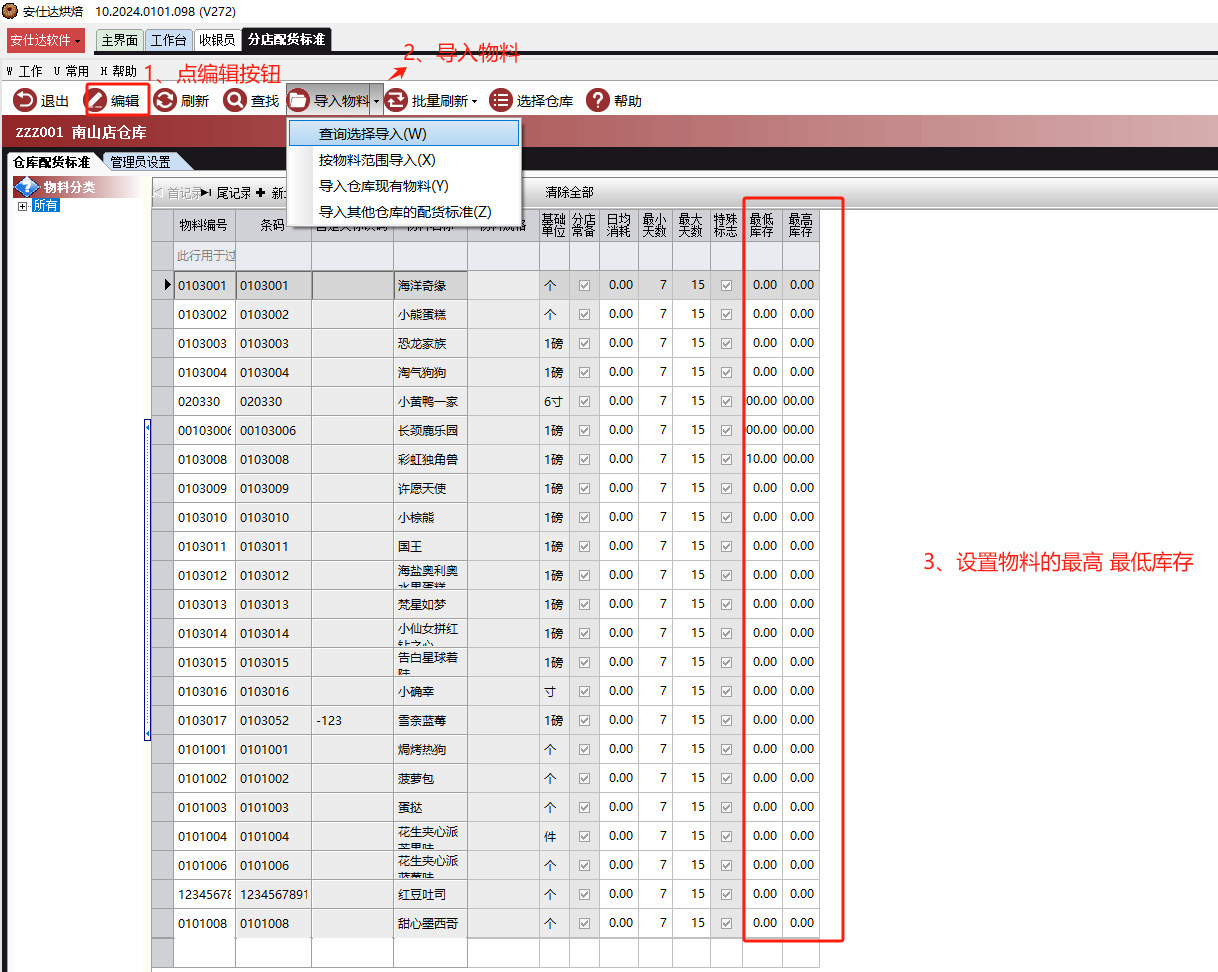
Task: Open the 安仕达软件 dropdown menu
Action: click(x=46, y=40)
